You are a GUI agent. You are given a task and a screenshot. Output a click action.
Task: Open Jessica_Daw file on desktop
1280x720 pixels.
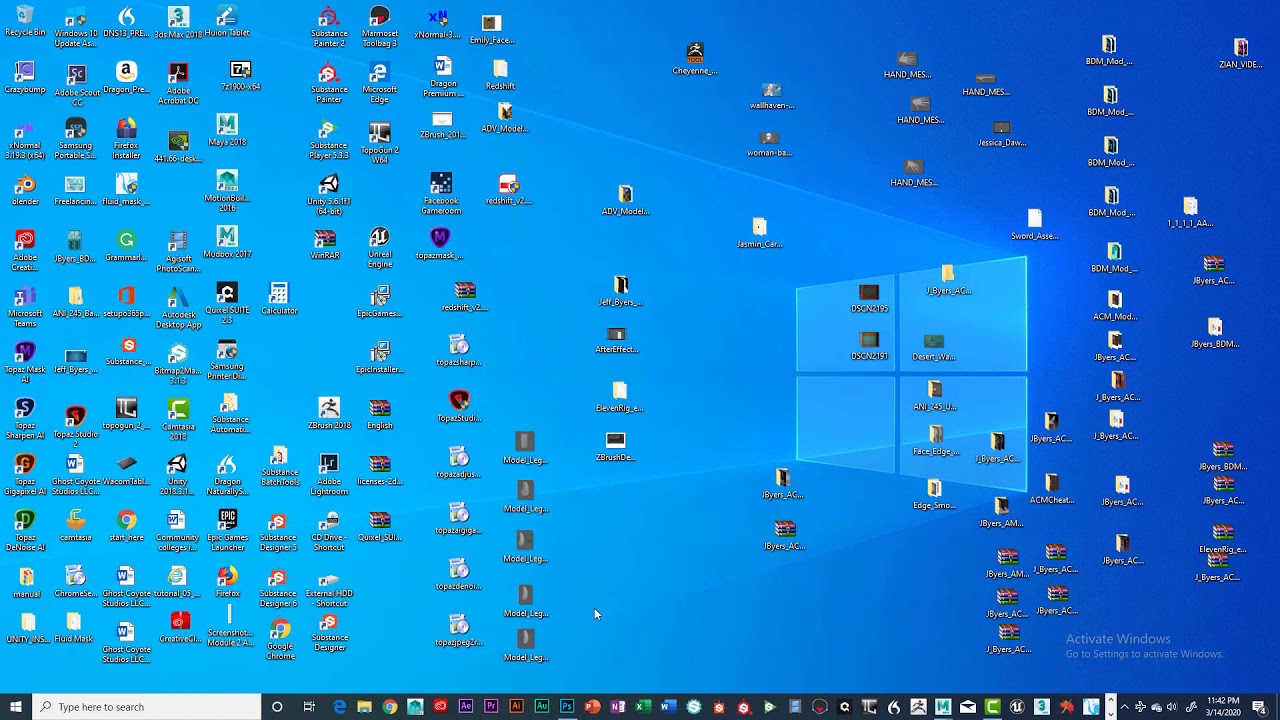1002,134
